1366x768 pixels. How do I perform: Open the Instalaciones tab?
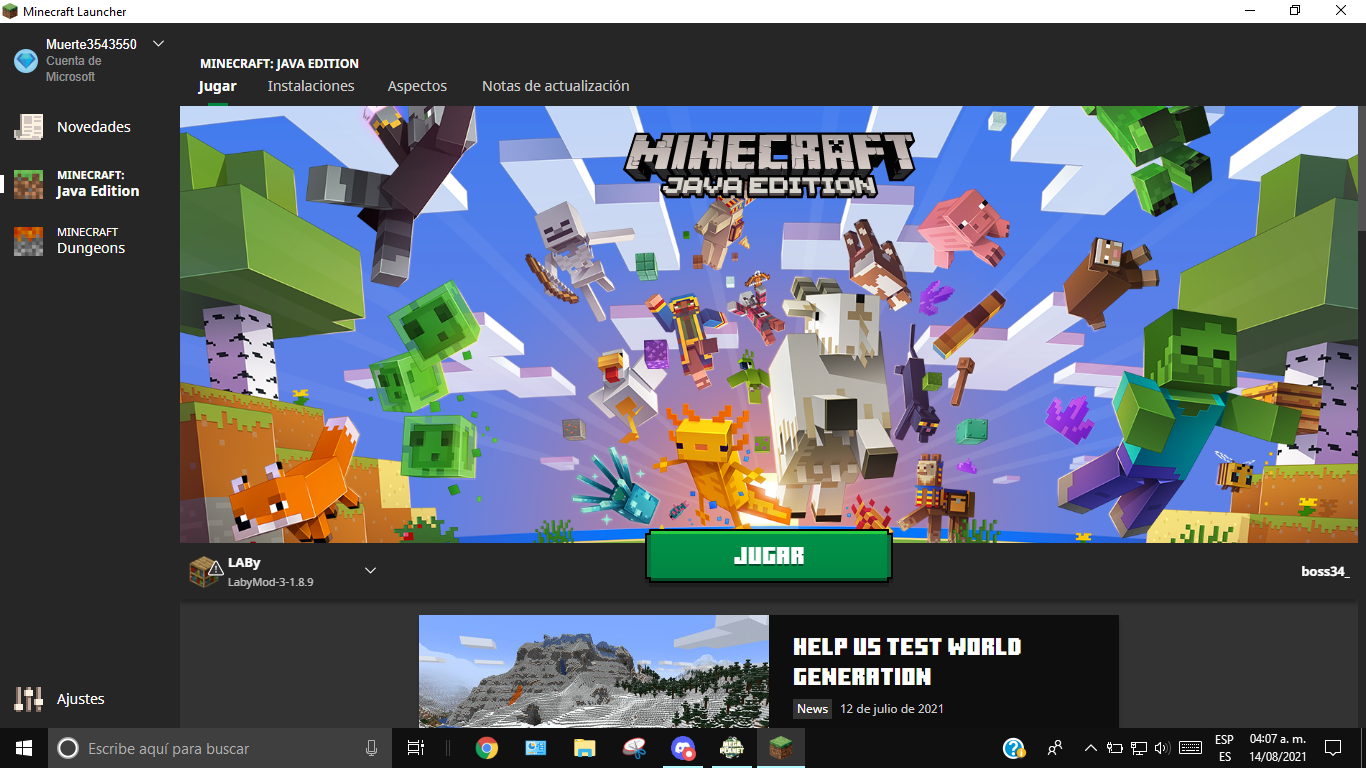(311, 86)
